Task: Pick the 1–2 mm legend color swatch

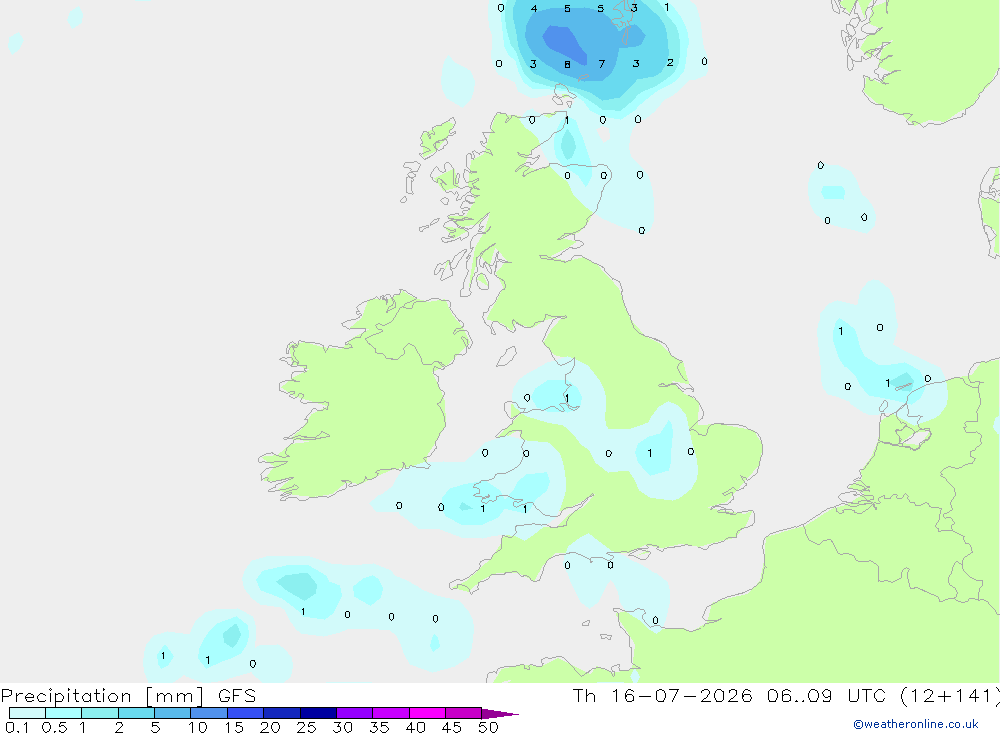Action: click(99, 713)
